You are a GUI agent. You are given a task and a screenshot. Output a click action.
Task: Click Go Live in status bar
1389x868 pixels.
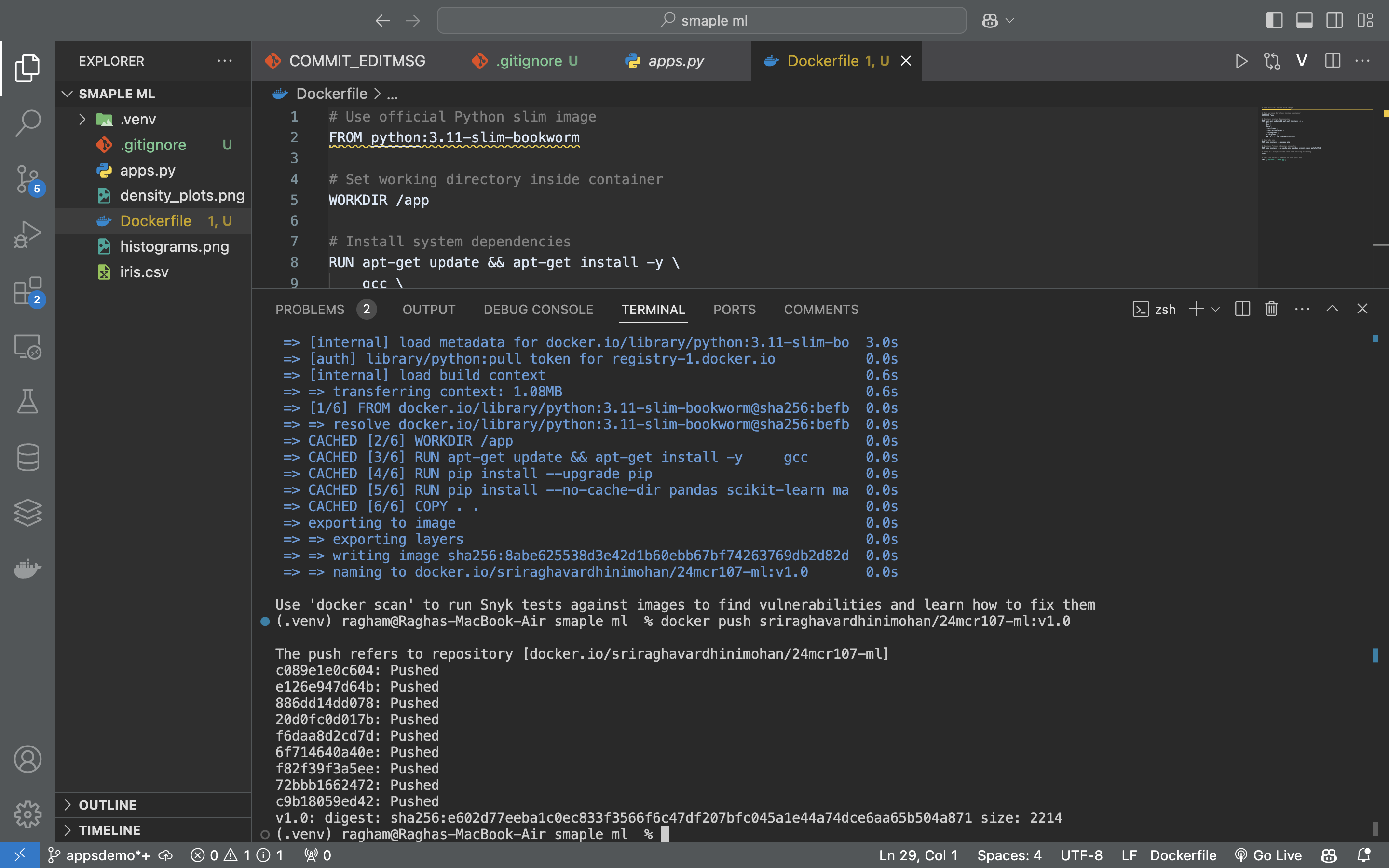pos(1268,855)
